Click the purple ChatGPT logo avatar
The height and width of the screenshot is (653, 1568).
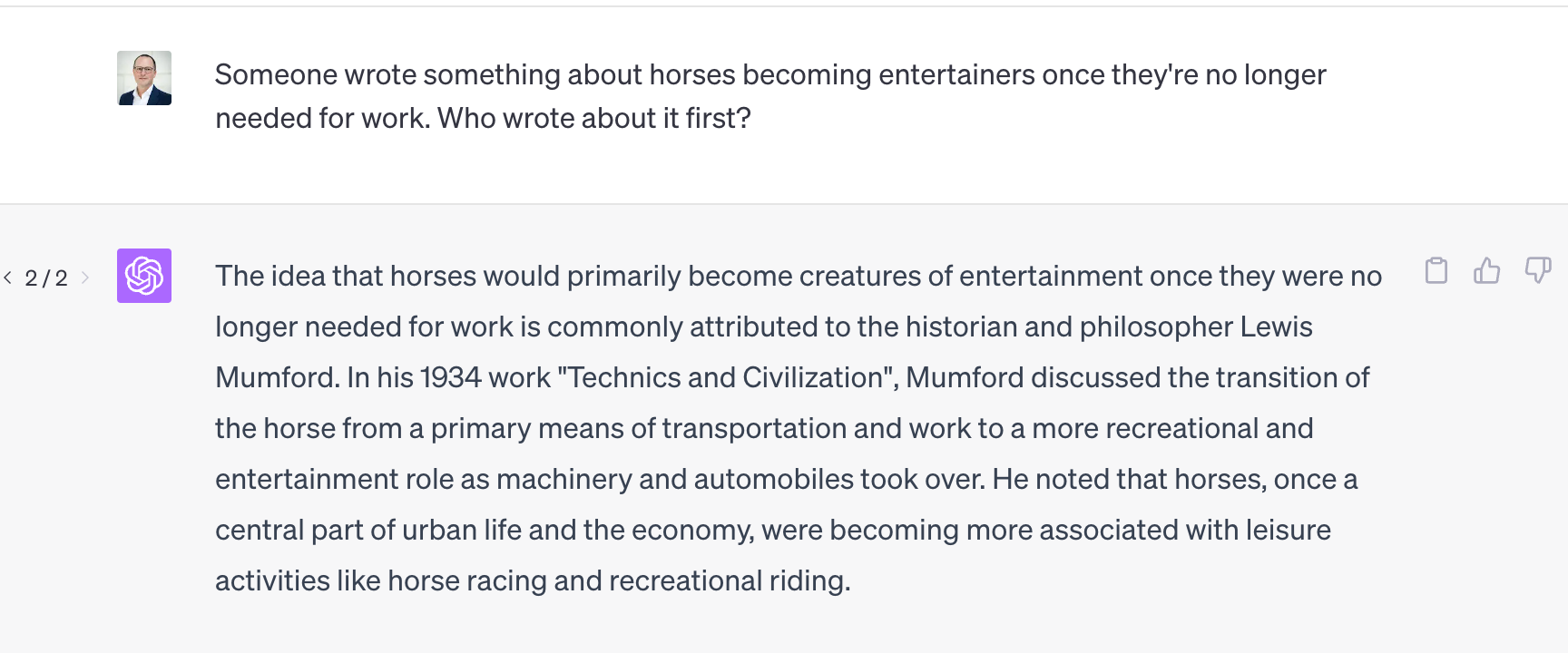pos(144,276)
